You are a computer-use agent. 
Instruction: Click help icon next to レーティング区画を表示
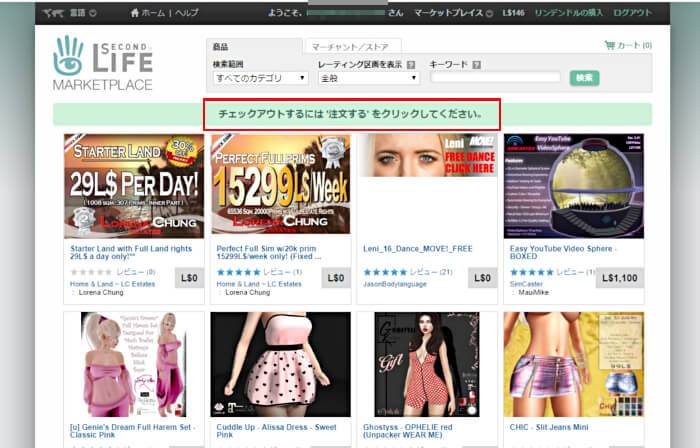[411, 65]
